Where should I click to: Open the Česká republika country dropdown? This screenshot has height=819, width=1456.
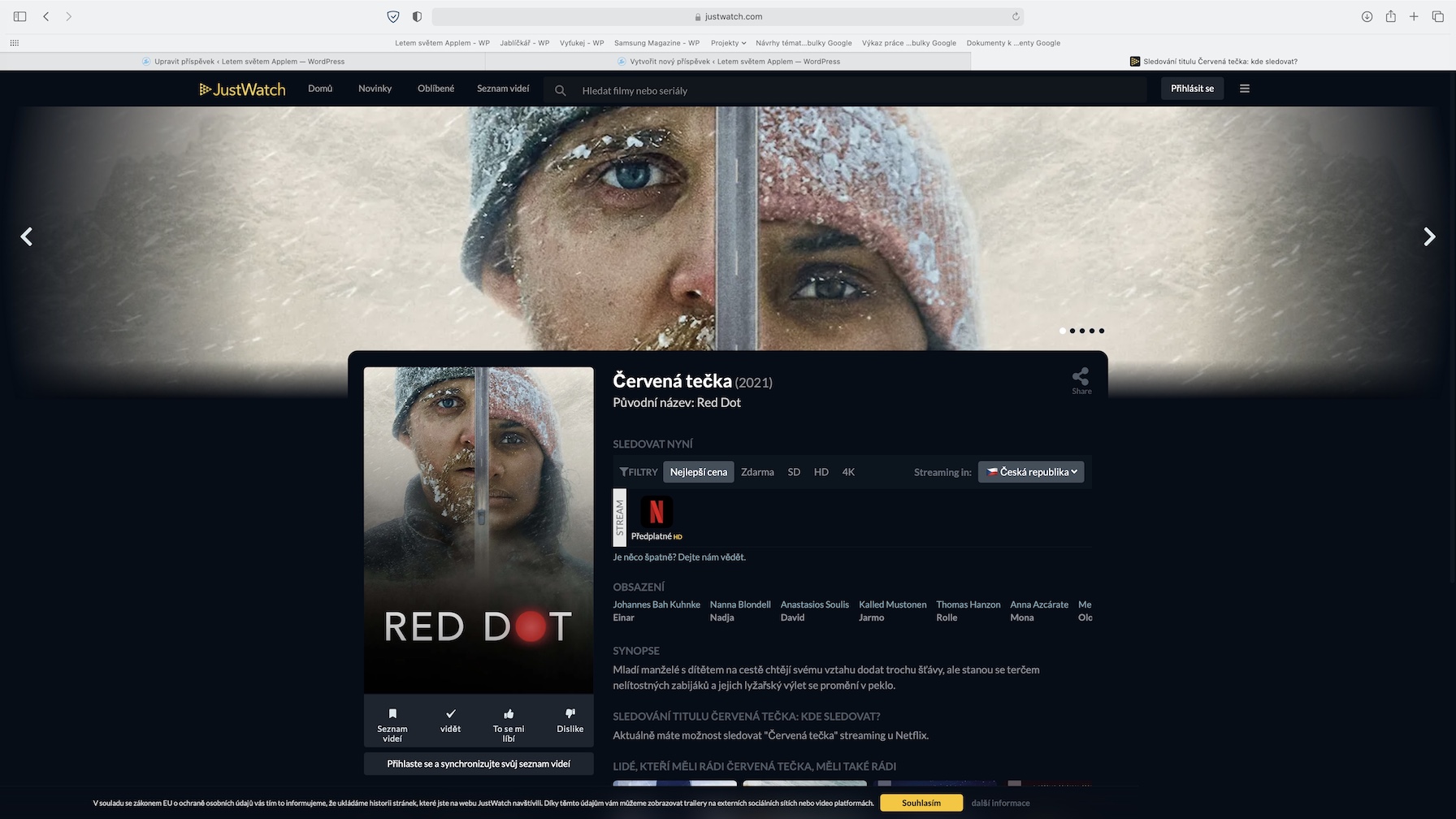(1031, 472)
